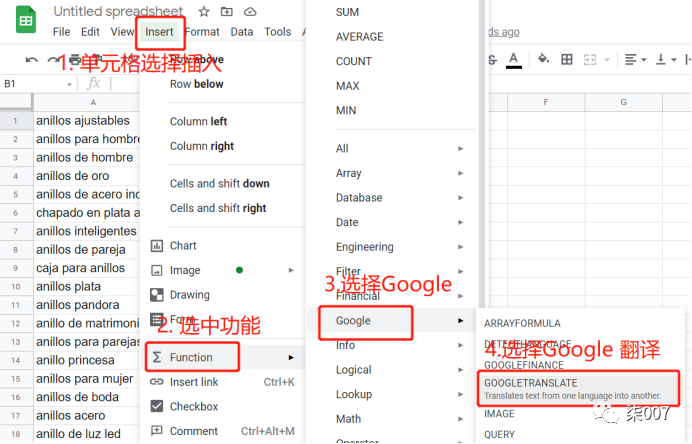Image resolution: width=692 pixels, height=444 pixels.
Task: Click the undo arrow in toolbar
Action: [x=32, y=60]
